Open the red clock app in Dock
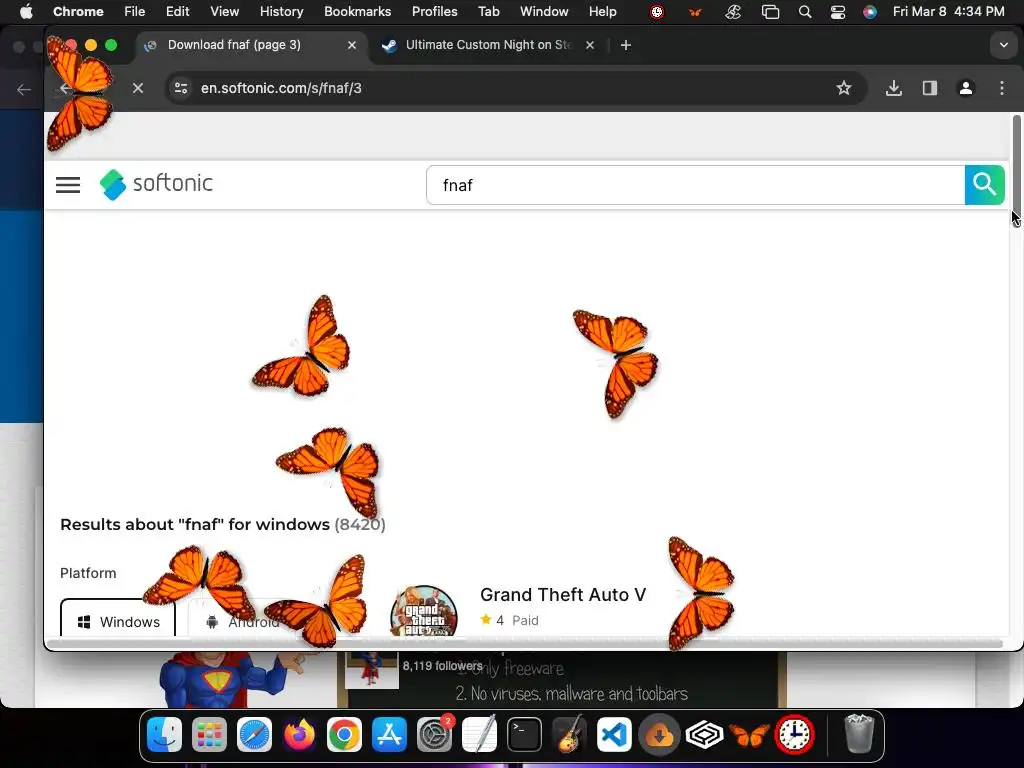Viewport: 1024px width, 768px height. [x=794, y=735]
